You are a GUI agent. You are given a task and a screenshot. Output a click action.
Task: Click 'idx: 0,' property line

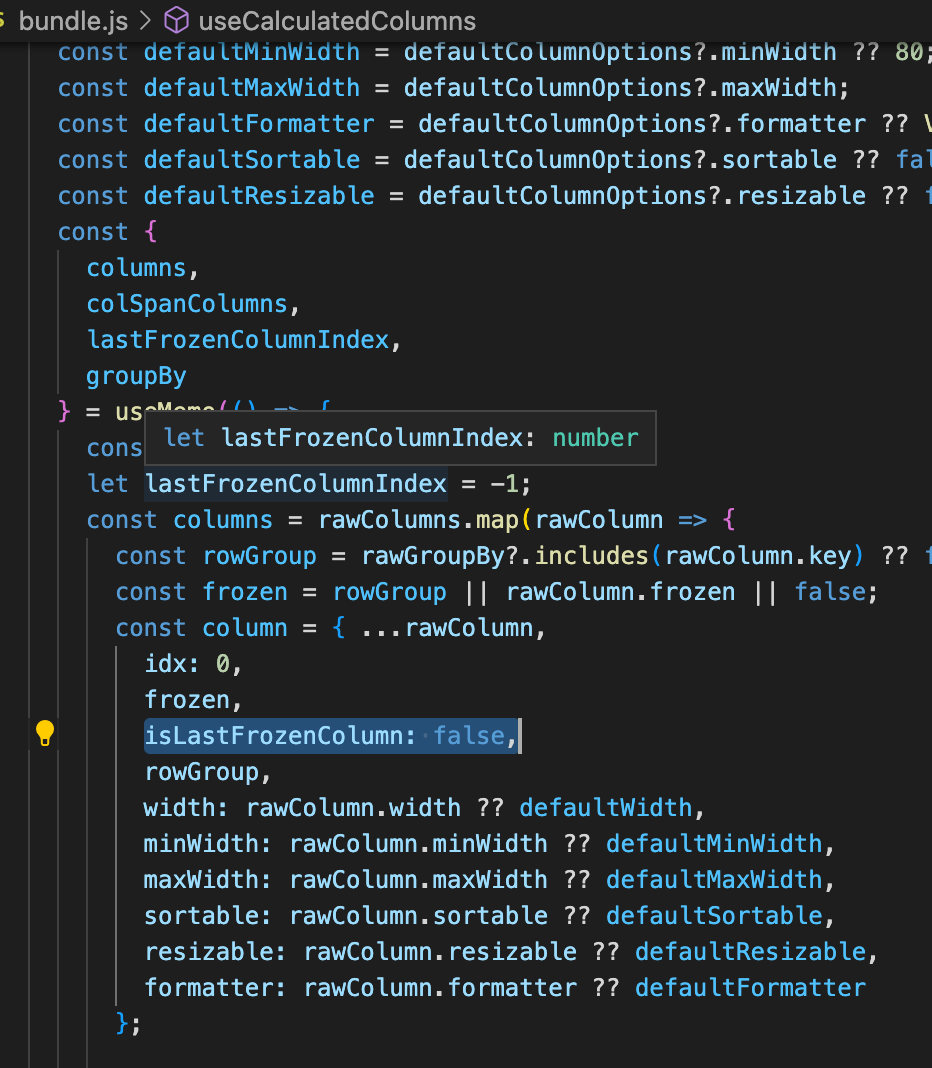[193, 664]
